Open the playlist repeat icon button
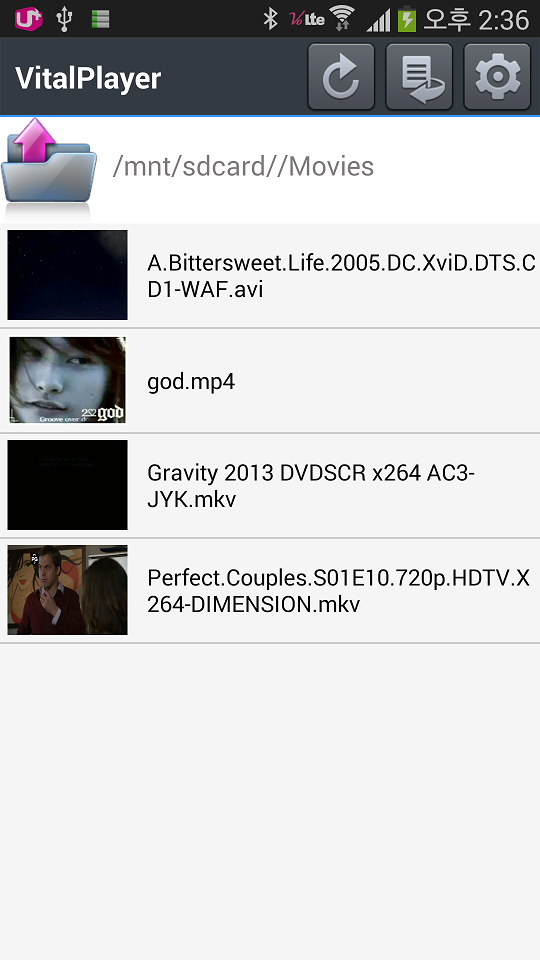Viewport: 540px width, 960px height. [x=419, y=77]
